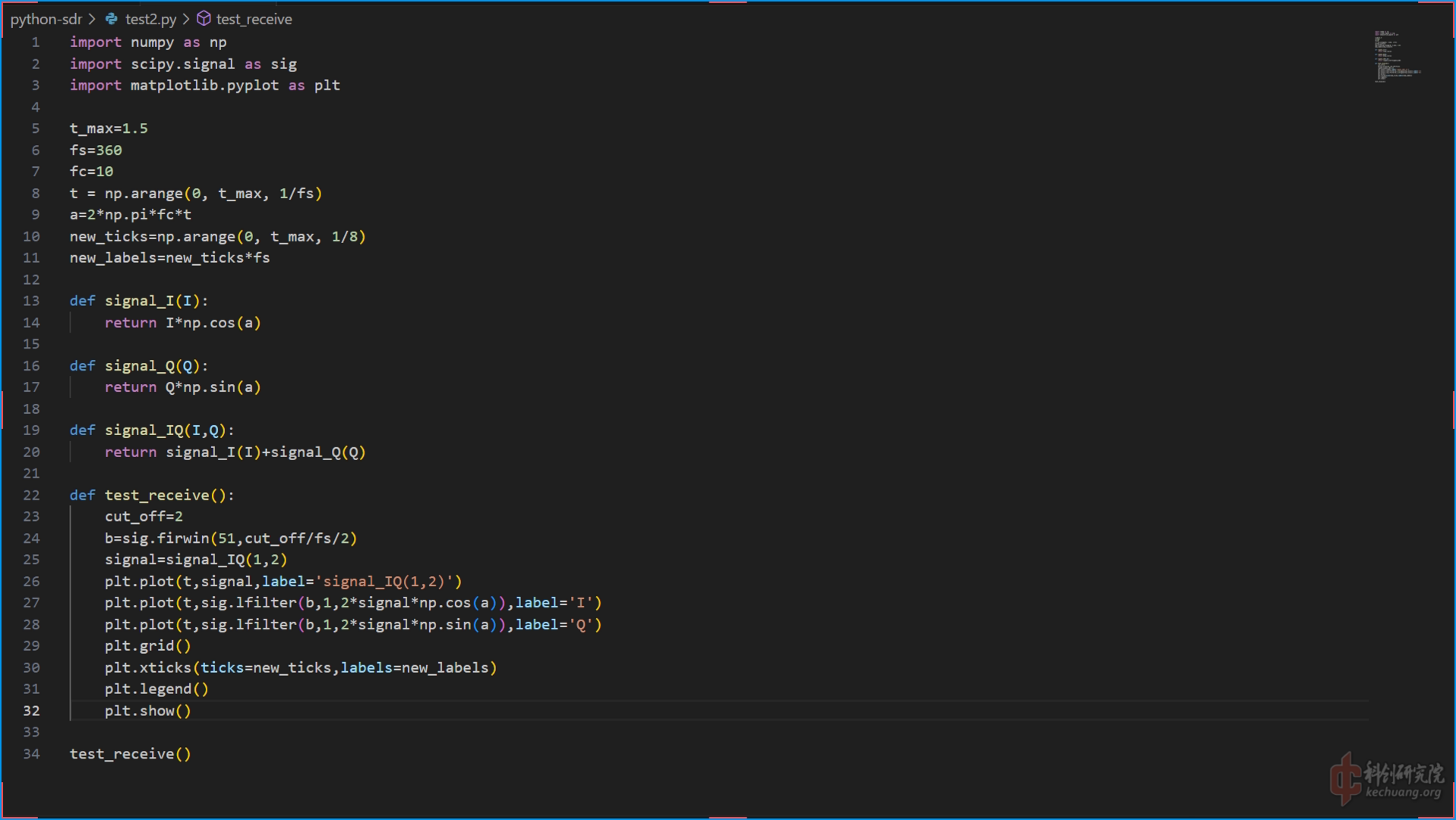The height and width of the screenshot is (820, 1456).
Task: Click the cut_off=2 statement
Action: tap(144, 516)
